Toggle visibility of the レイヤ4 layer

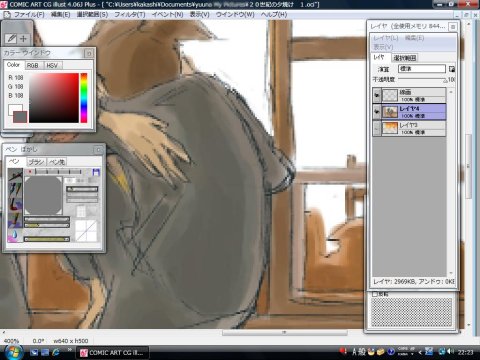click(x=377, y=112)
